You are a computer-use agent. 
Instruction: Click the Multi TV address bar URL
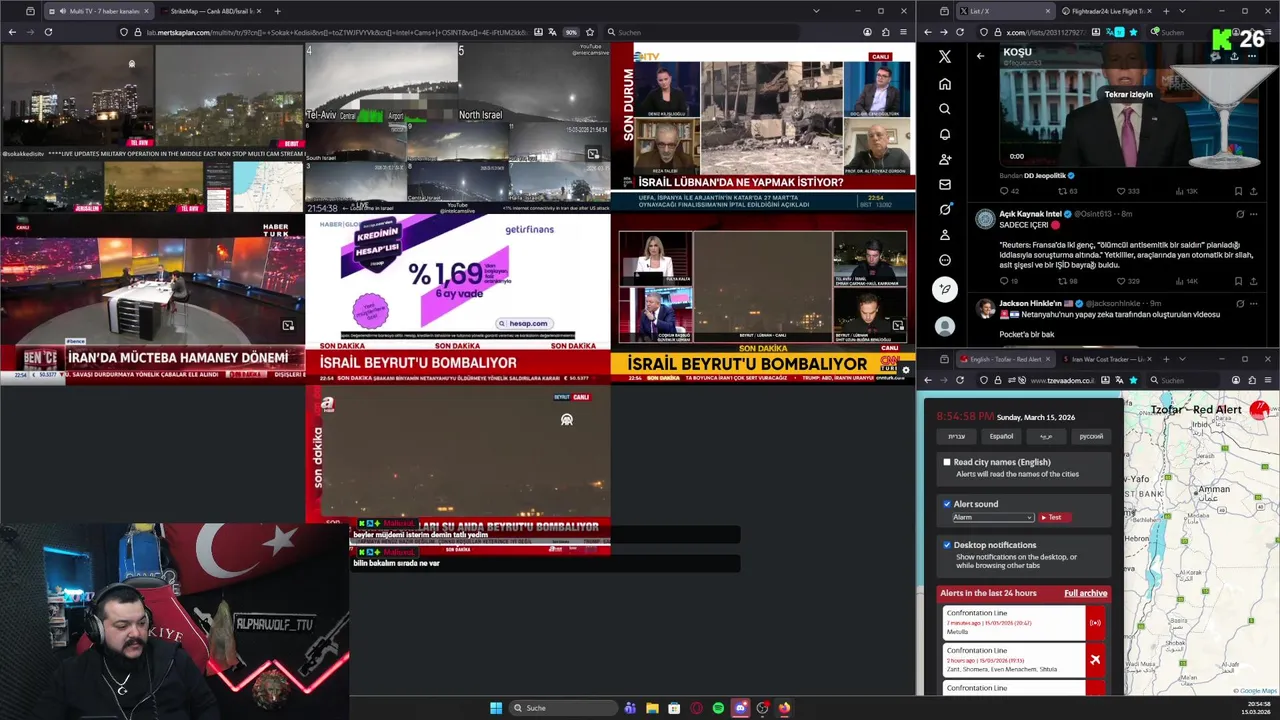[338, 32]
